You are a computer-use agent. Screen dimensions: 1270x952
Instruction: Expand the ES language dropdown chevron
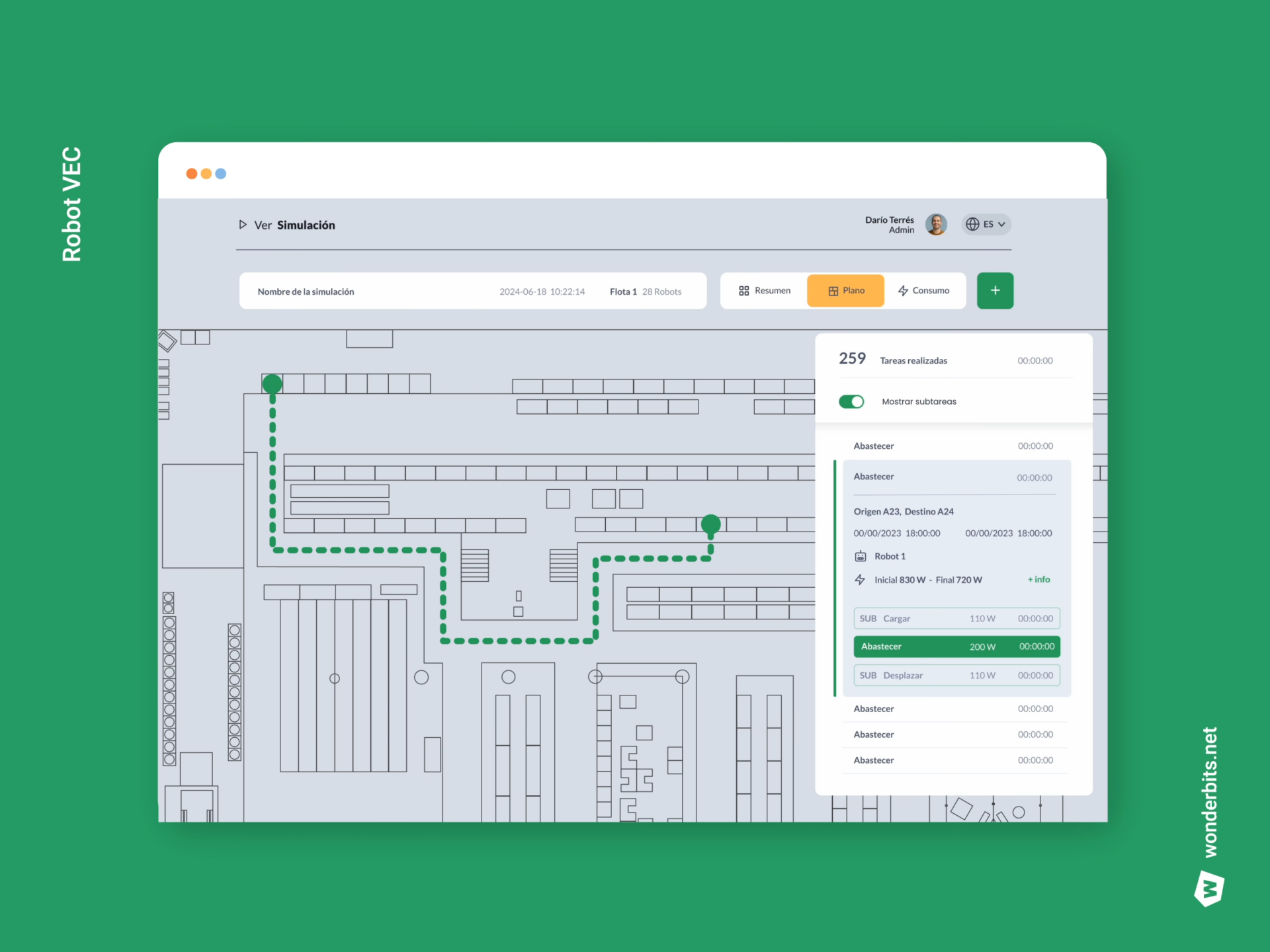pyautogui.click(x=1001, y=224)
